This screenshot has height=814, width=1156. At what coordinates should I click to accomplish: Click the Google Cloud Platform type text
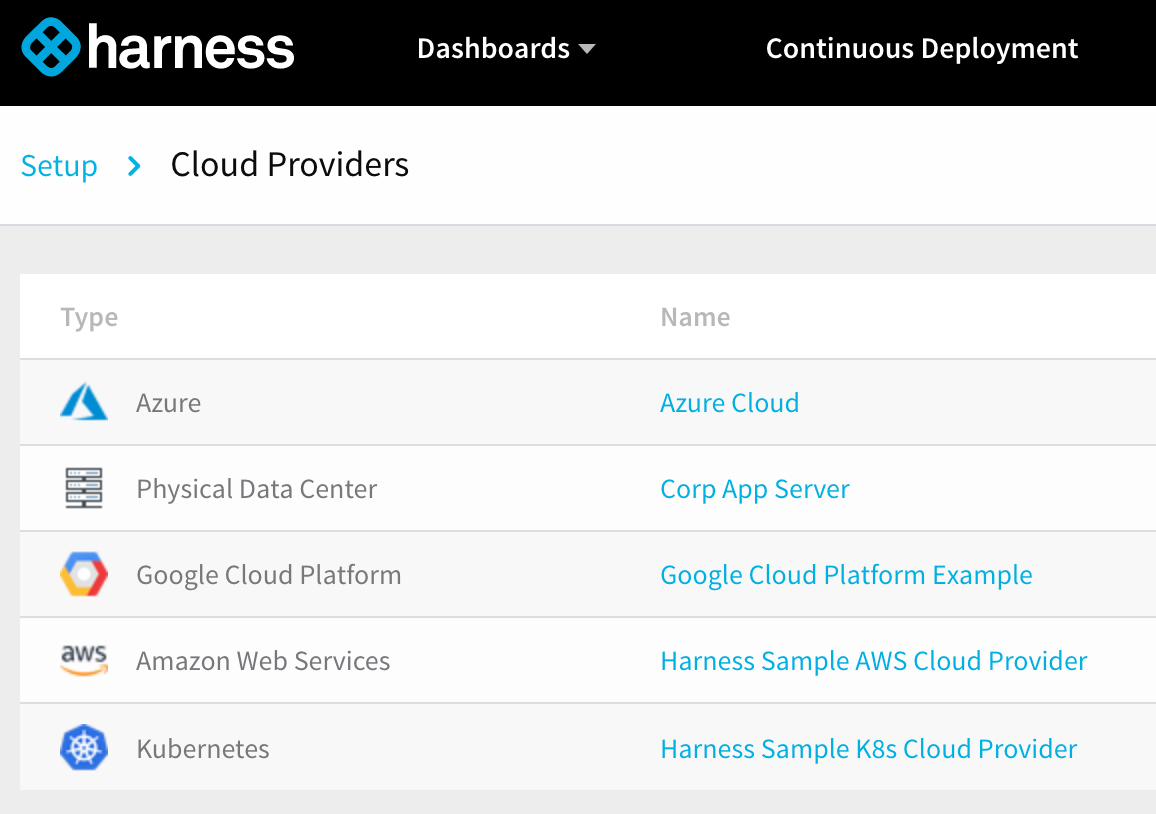tap(268, 574)
